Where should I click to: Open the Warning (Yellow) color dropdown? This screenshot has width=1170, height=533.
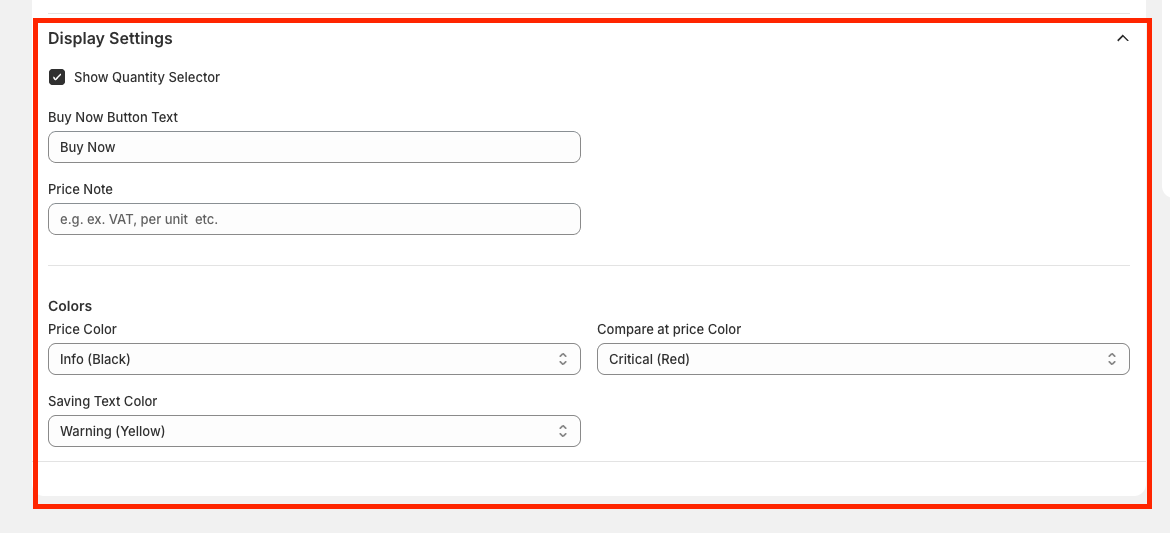[300, 431]
